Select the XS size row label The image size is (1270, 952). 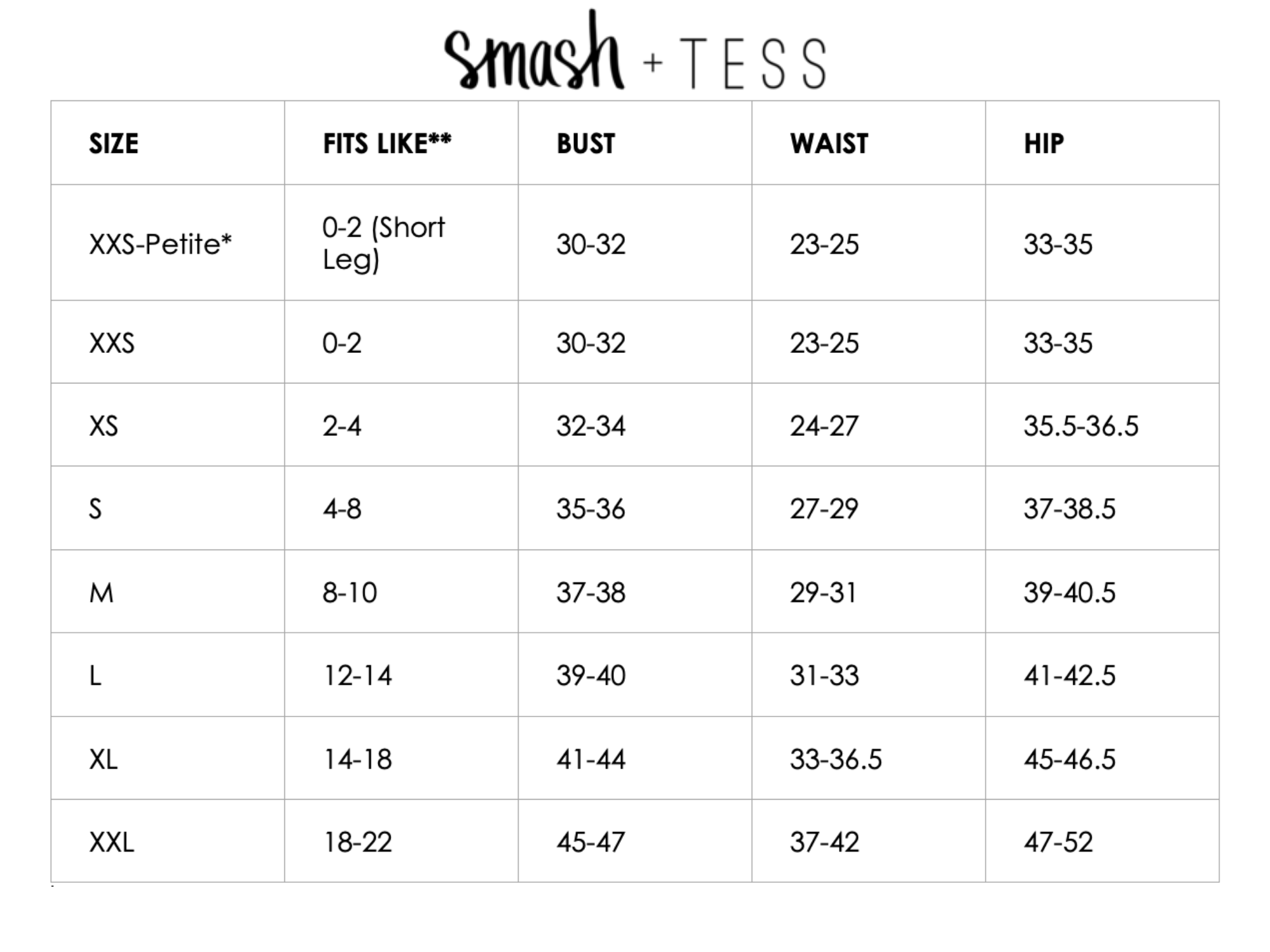pos(104,426)
